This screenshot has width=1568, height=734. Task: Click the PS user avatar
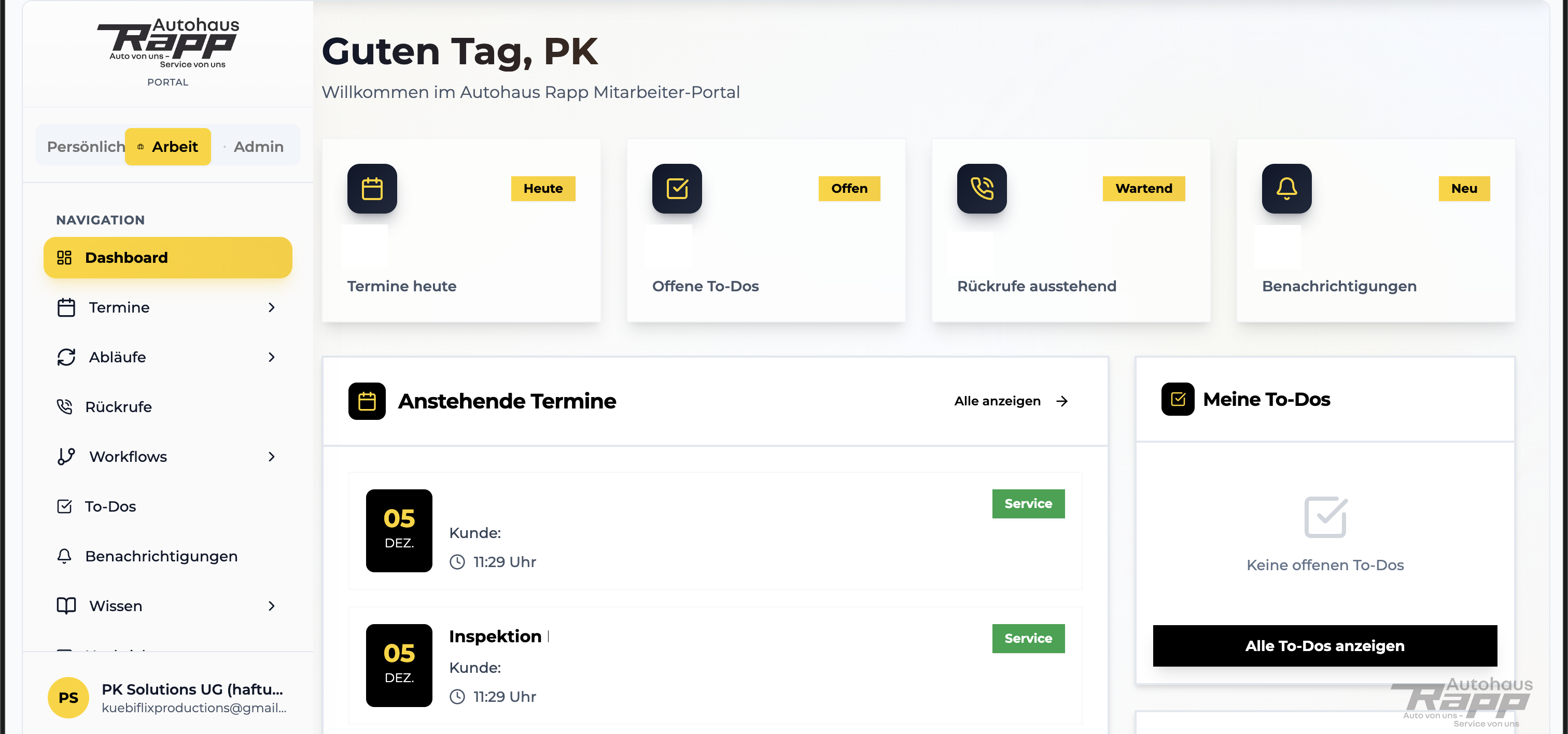point(68,698)
